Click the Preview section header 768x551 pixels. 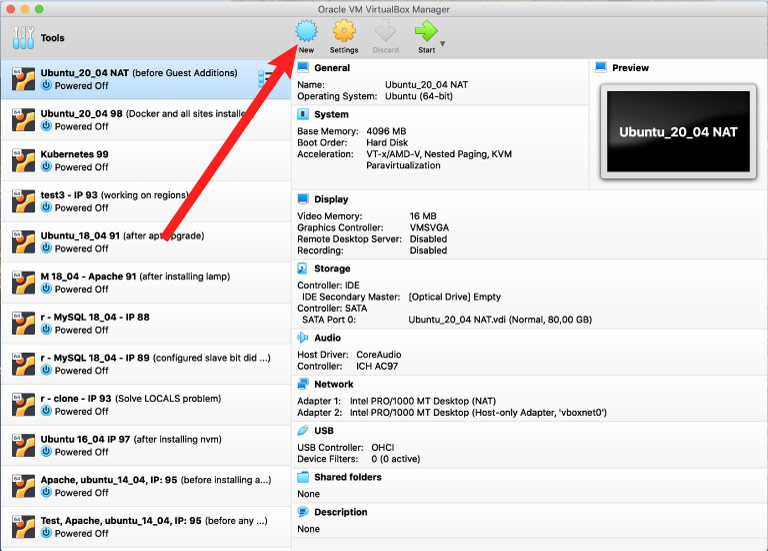coord(630,68)
